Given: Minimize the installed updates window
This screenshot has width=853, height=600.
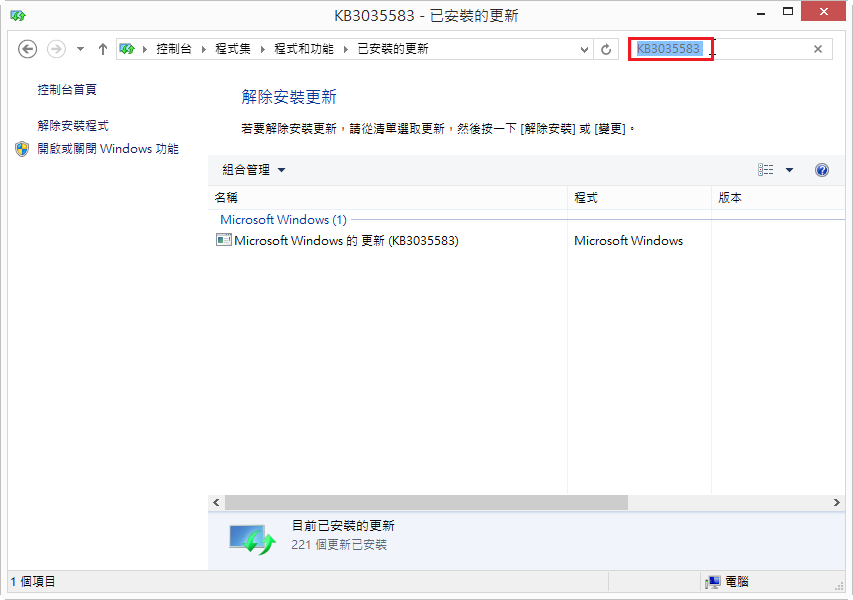Looking at the screenshot, I should (761, 12).
